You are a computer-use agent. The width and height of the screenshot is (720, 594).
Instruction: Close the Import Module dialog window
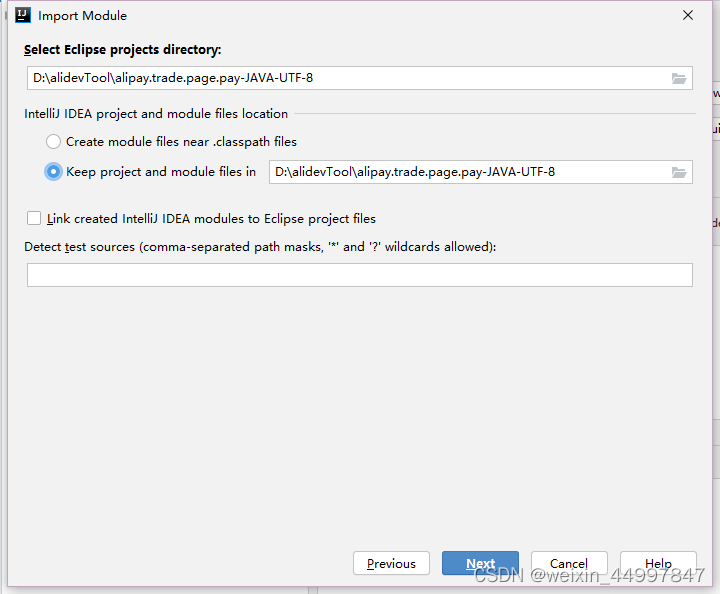688,15
